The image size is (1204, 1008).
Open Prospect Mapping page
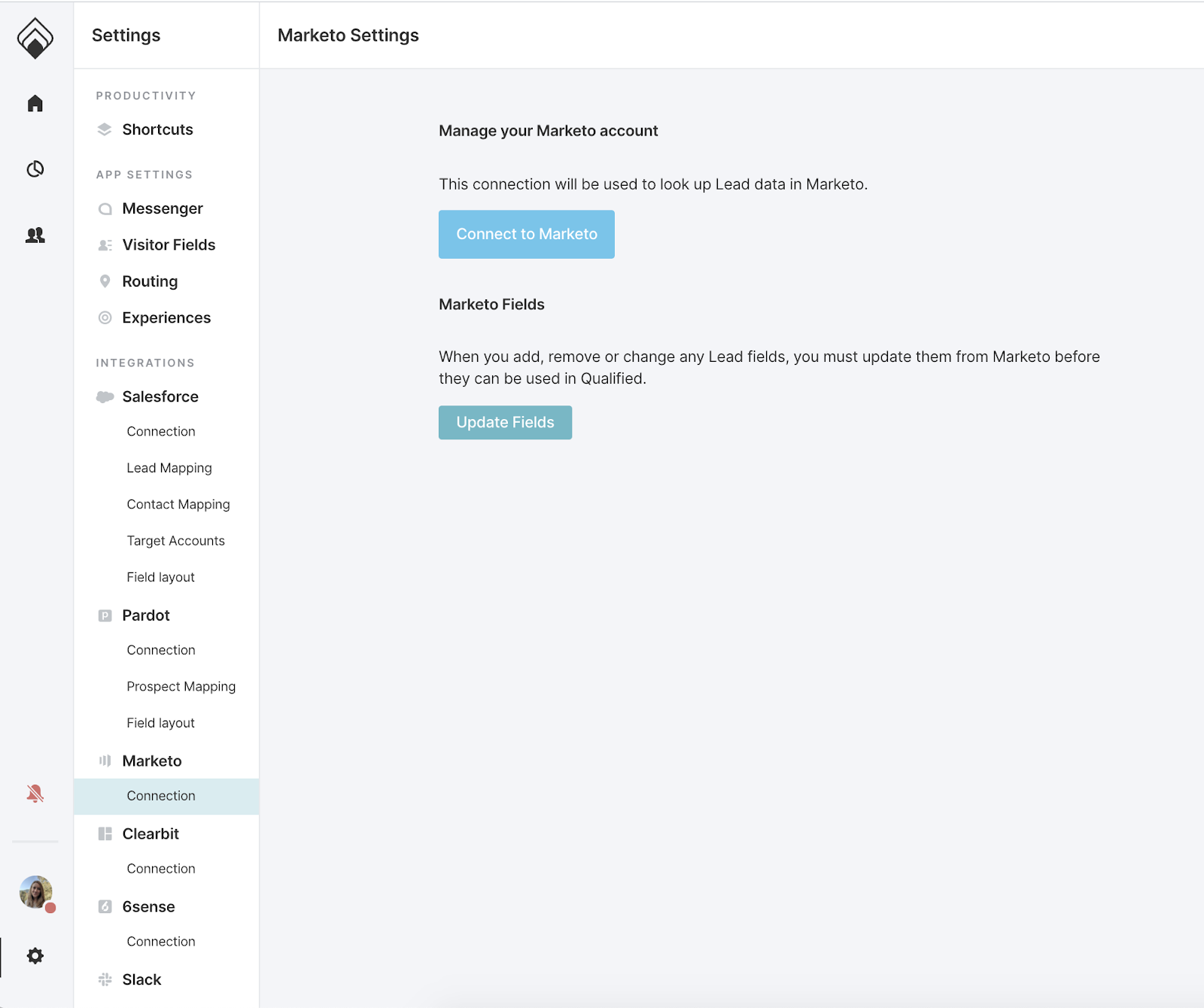(x=181, y=686)
